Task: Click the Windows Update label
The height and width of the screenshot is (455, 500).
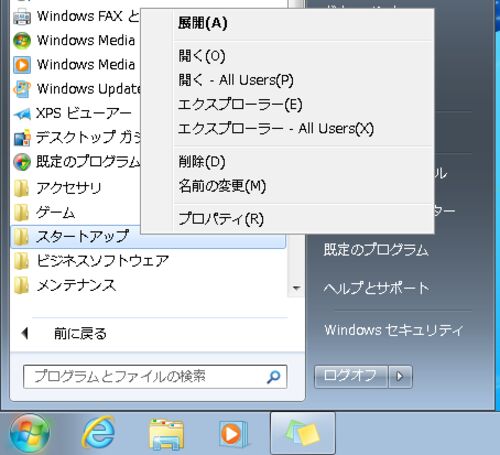Action: point(89,89)
